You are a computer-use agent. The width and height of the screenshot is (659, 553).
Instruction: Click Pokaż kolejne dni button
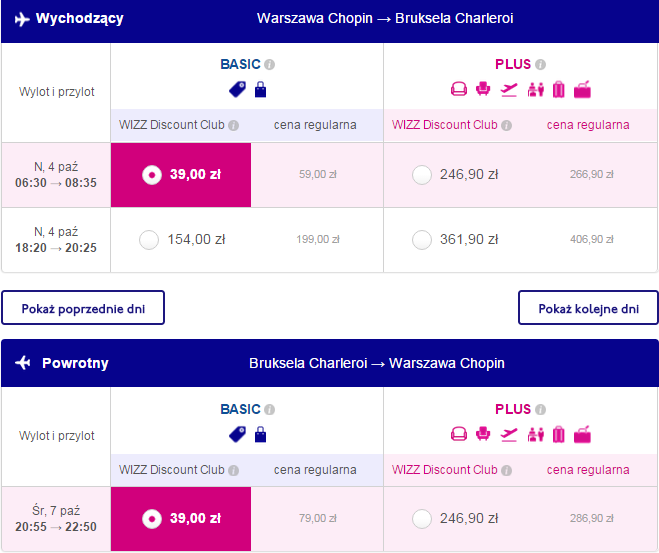point(588,308)
